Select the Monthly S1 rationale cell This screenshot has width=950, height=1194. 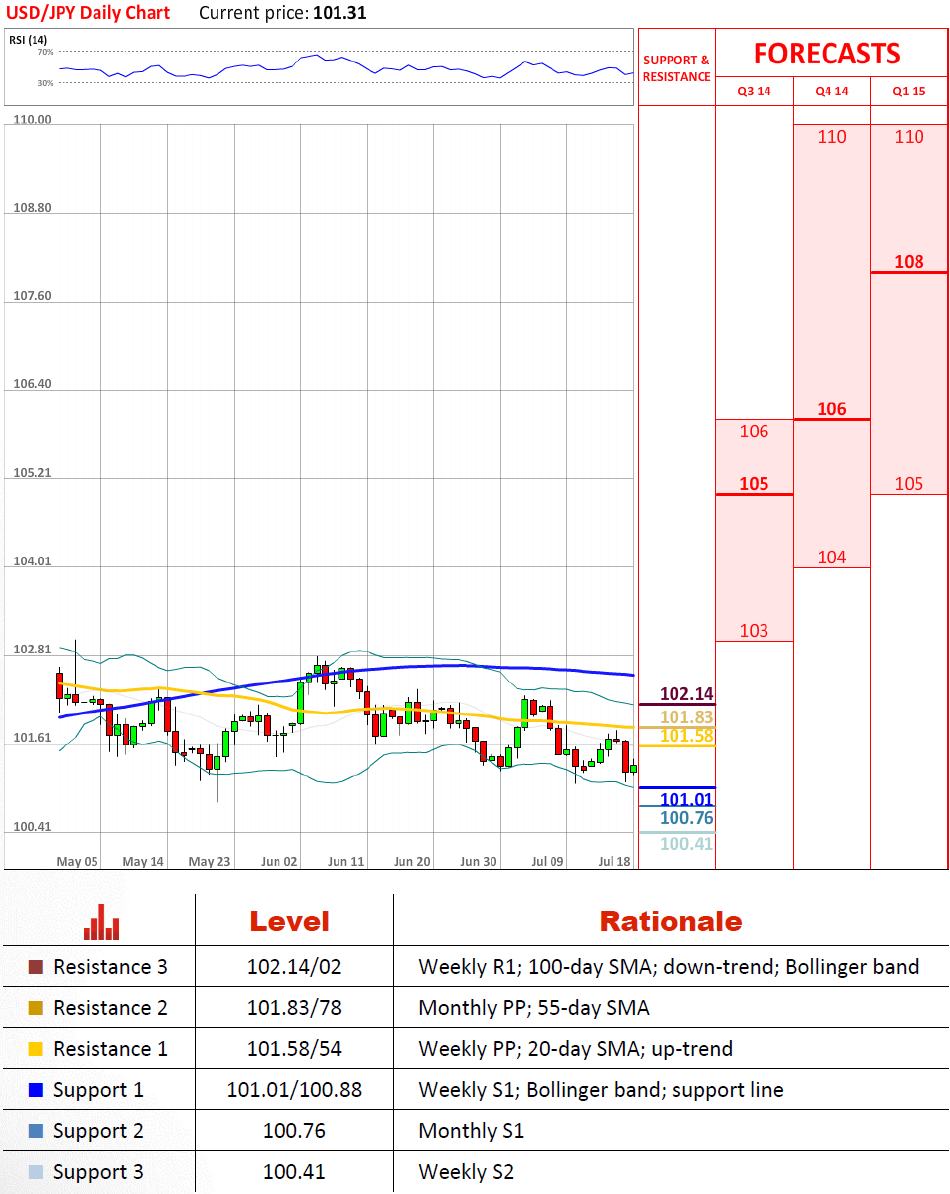coord(471,1131)
